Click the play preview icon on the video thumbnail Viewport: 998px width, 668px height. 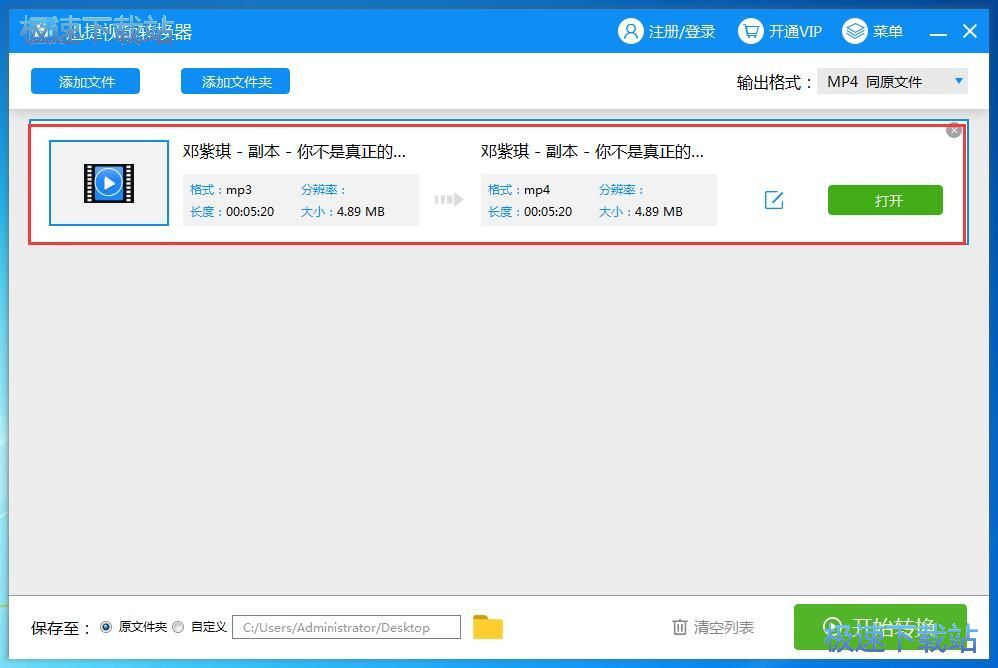tap(108, 182)
